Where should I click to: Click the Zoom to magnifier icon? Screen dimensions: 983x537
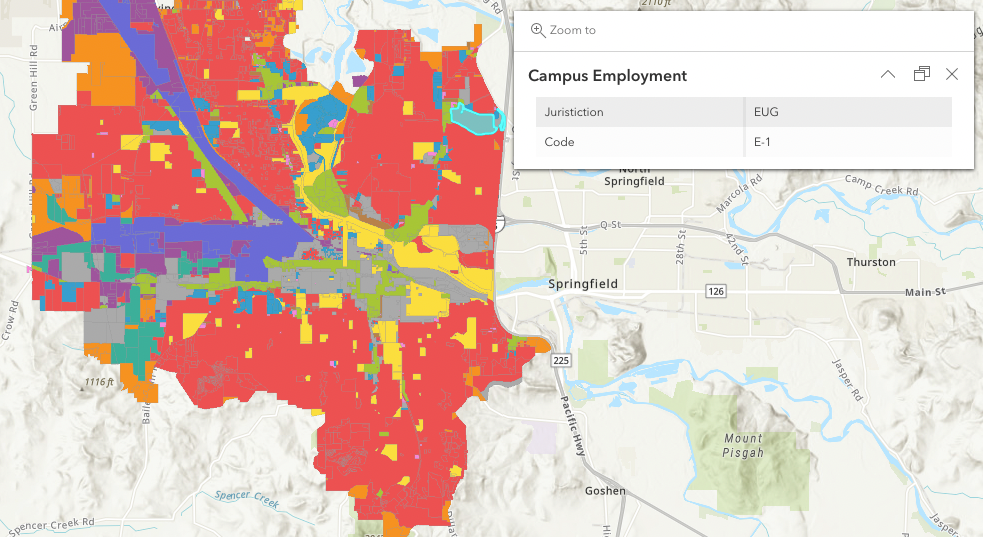click(x=538, y=30)
